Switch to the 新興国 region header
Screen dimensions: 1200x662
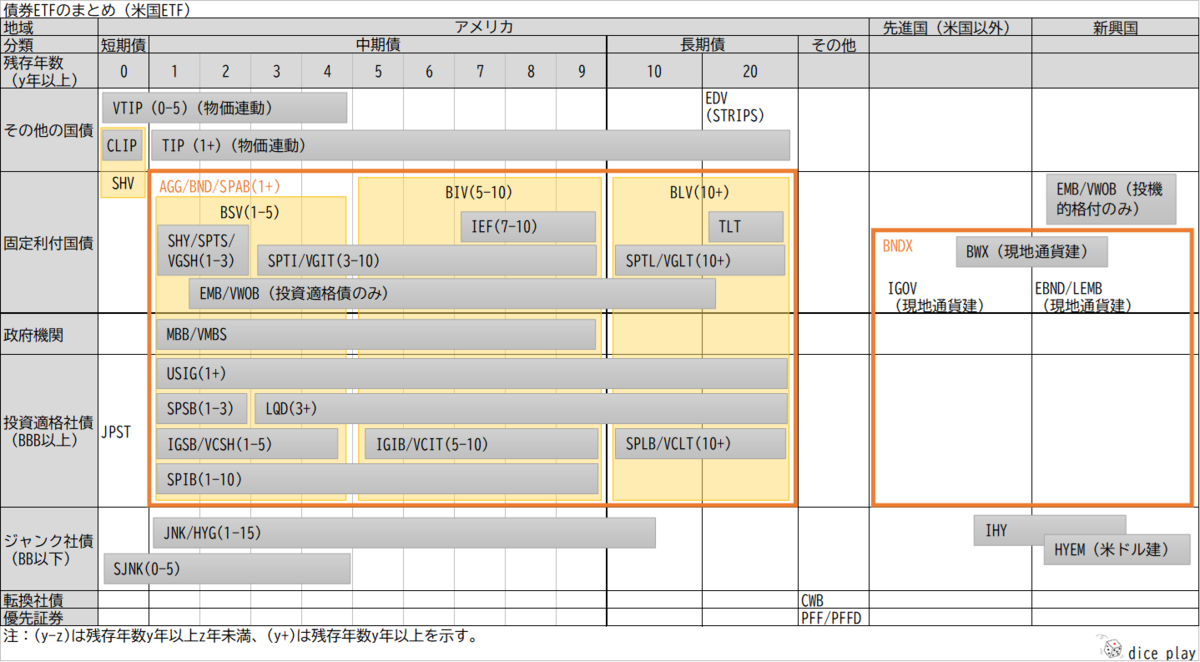(1113, 27)
